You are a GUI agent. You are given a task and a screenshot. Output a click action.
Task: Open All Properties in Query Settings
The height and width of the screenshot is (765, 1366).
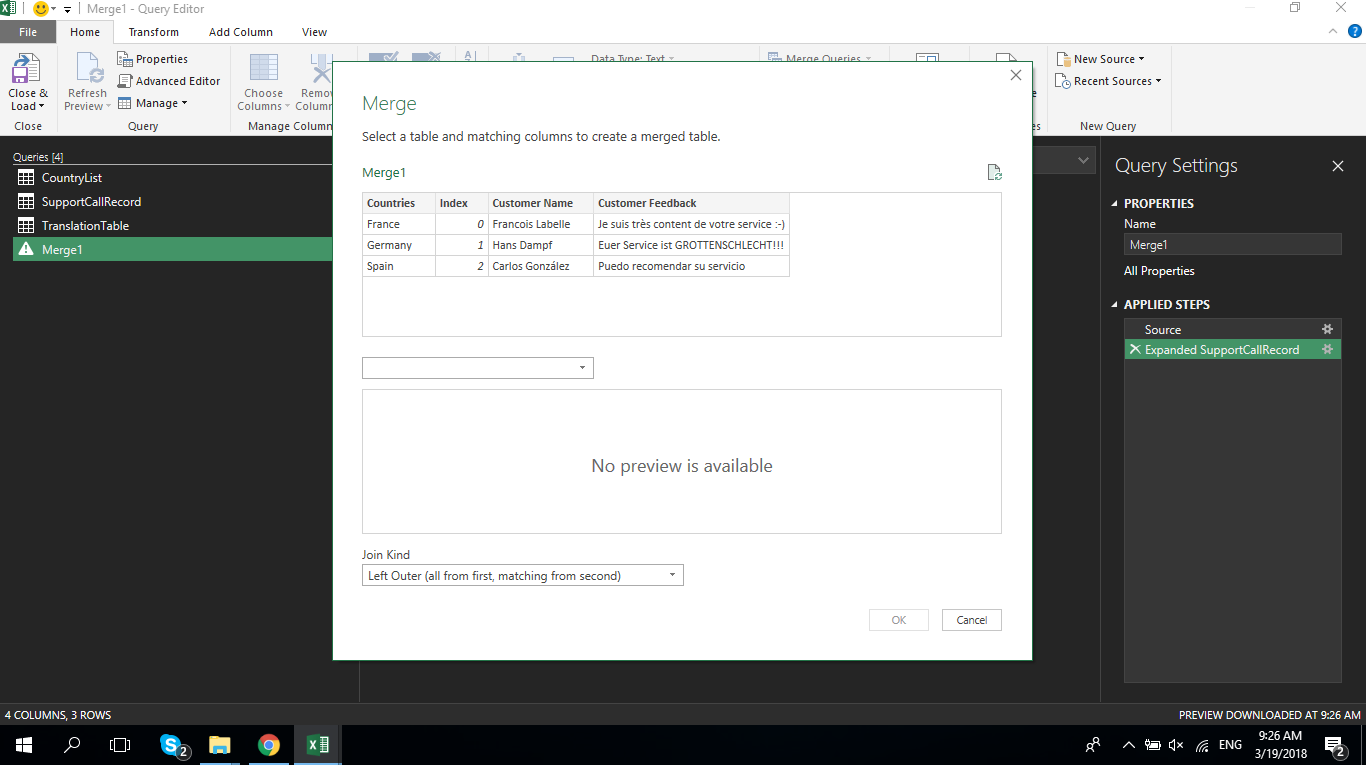[x=1159, y=270]
